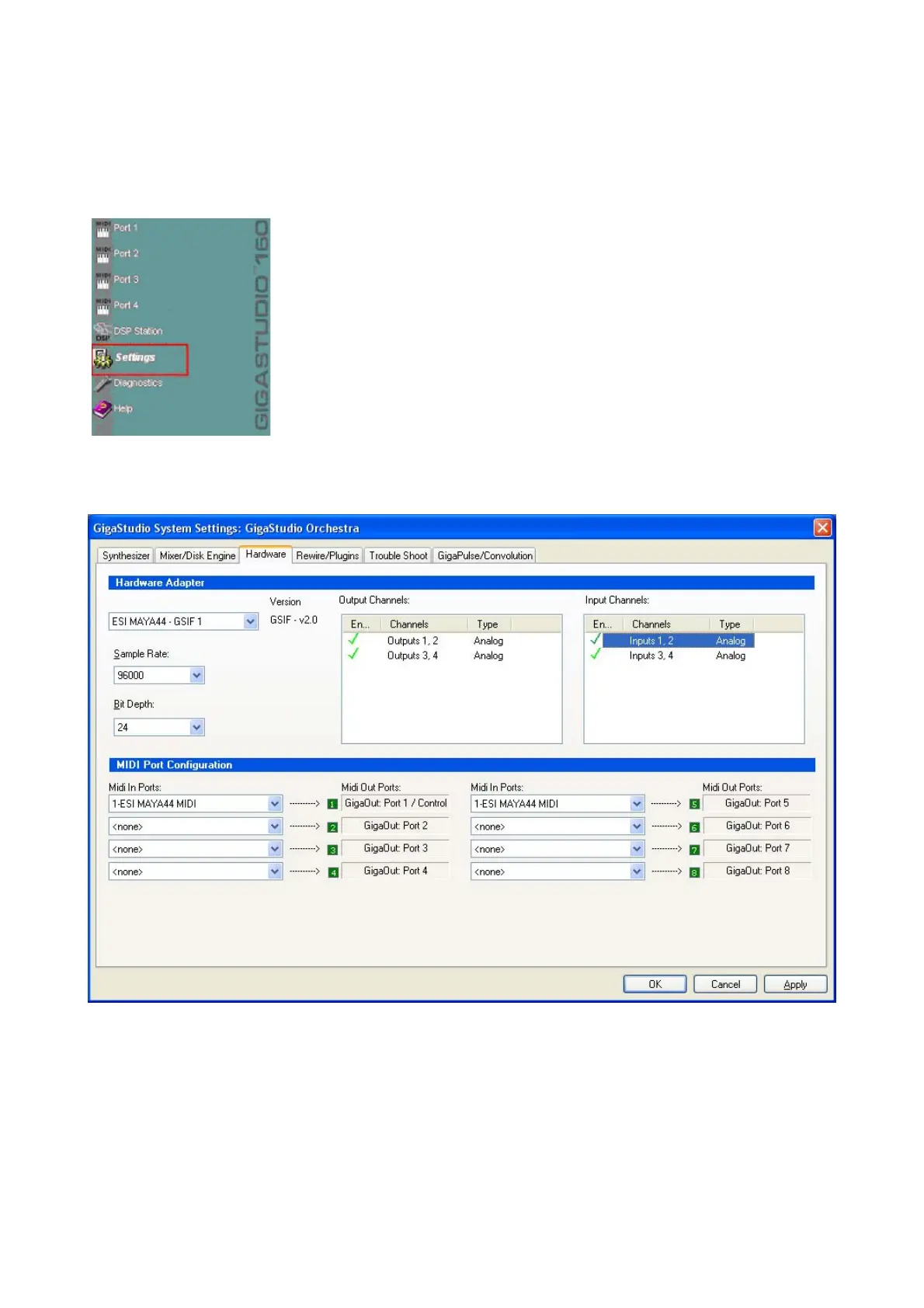This screenshot has width=924, height=1308.
Task: Switch to the GigaPulse/Convolution tab
Action: (485, 556)
